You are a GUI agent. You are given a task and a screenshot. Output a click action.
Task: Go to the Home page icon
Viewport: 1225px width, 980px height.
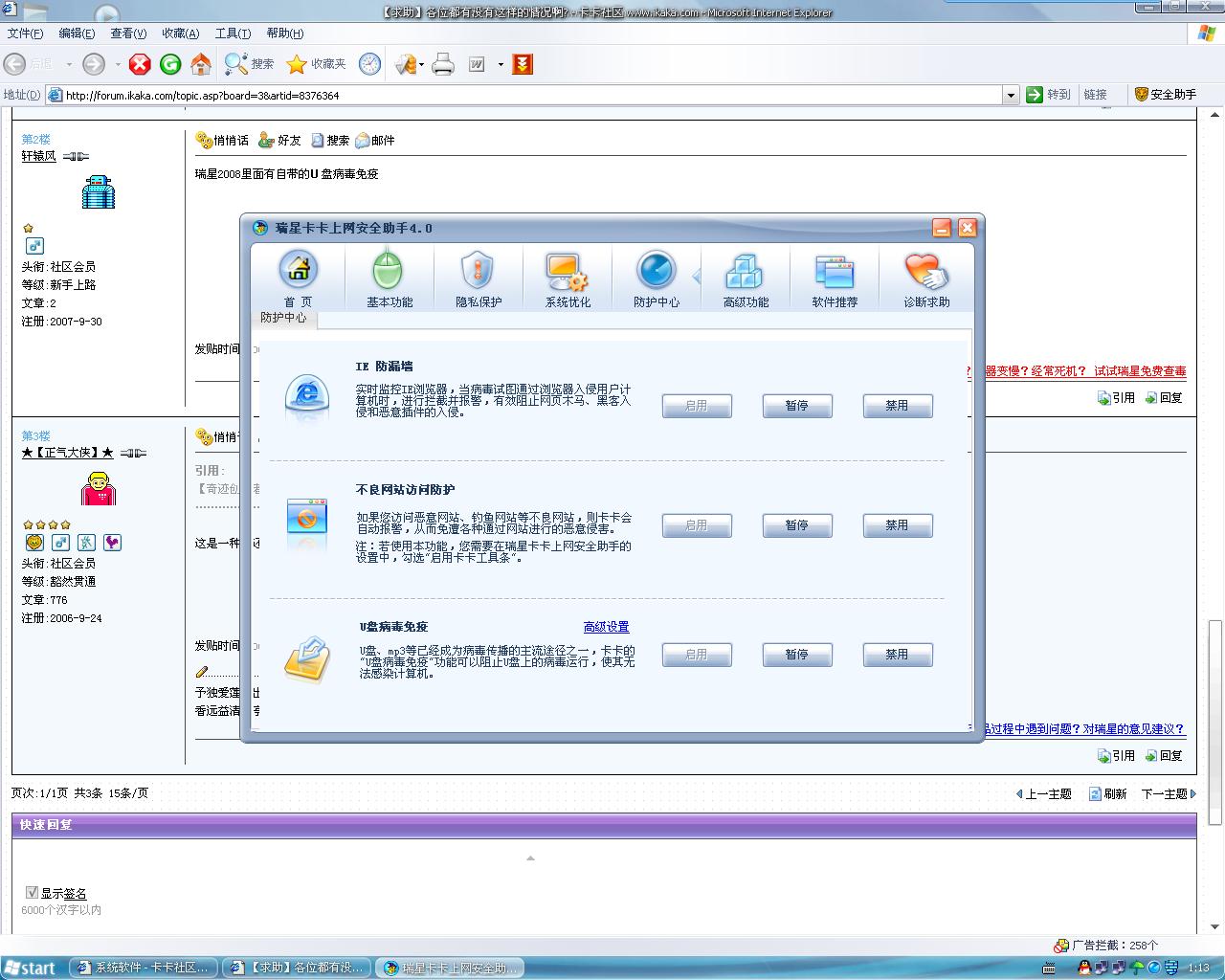pyautogui.click(x=201, y=64)
